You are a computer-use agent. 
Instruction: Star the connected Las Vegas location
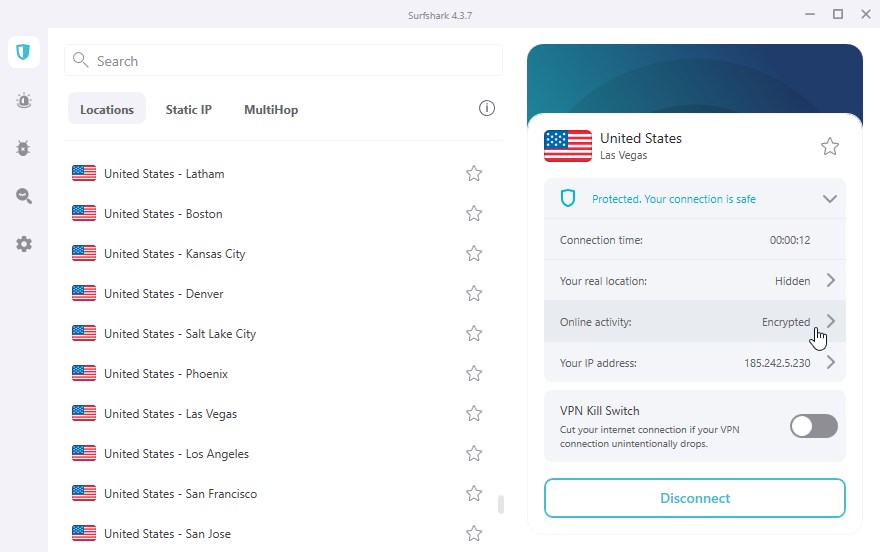click(x=830, y=146)
